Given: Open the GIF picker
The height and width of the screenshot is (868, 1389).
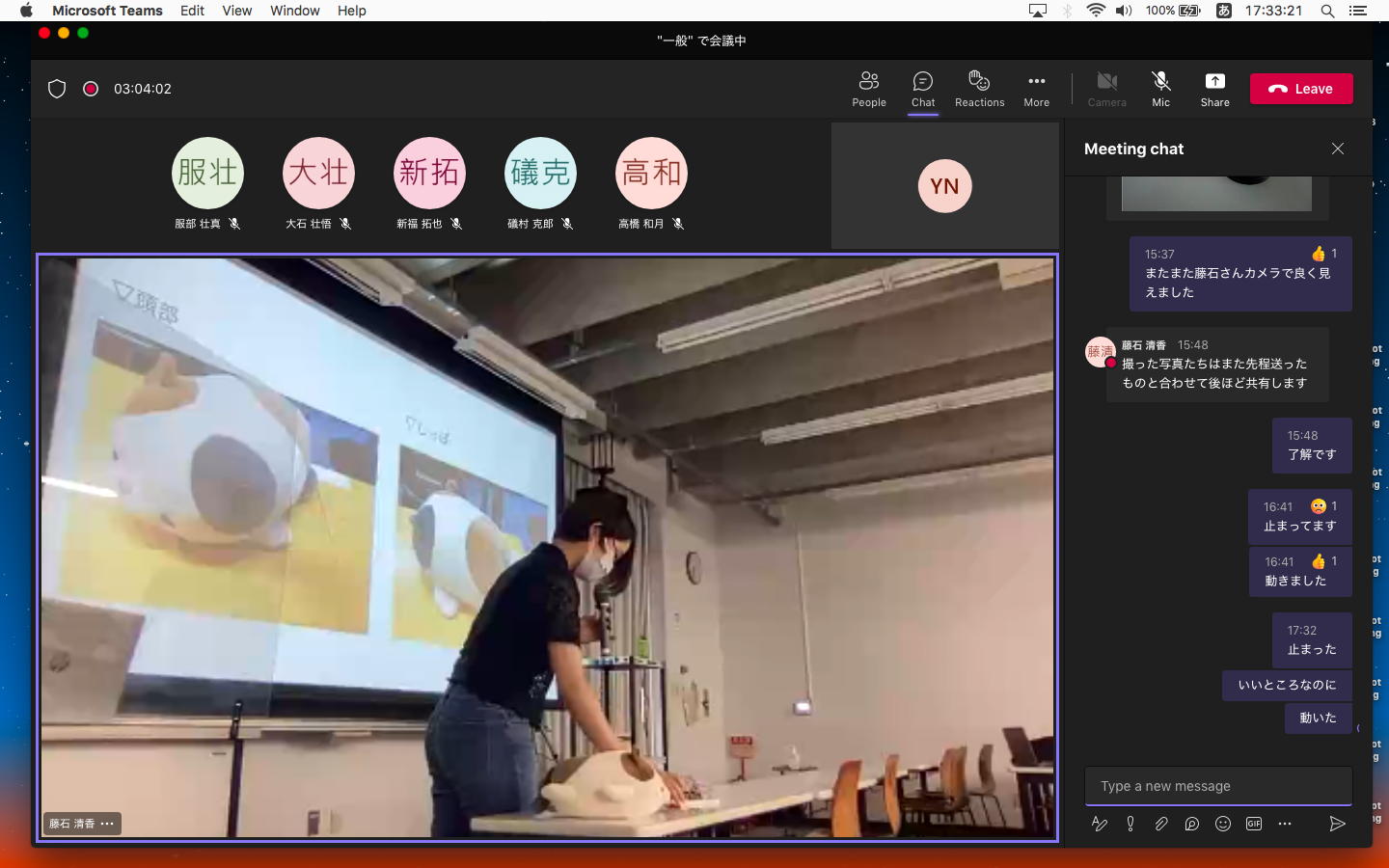Looking at the screenshot, I should point(1254,824).
